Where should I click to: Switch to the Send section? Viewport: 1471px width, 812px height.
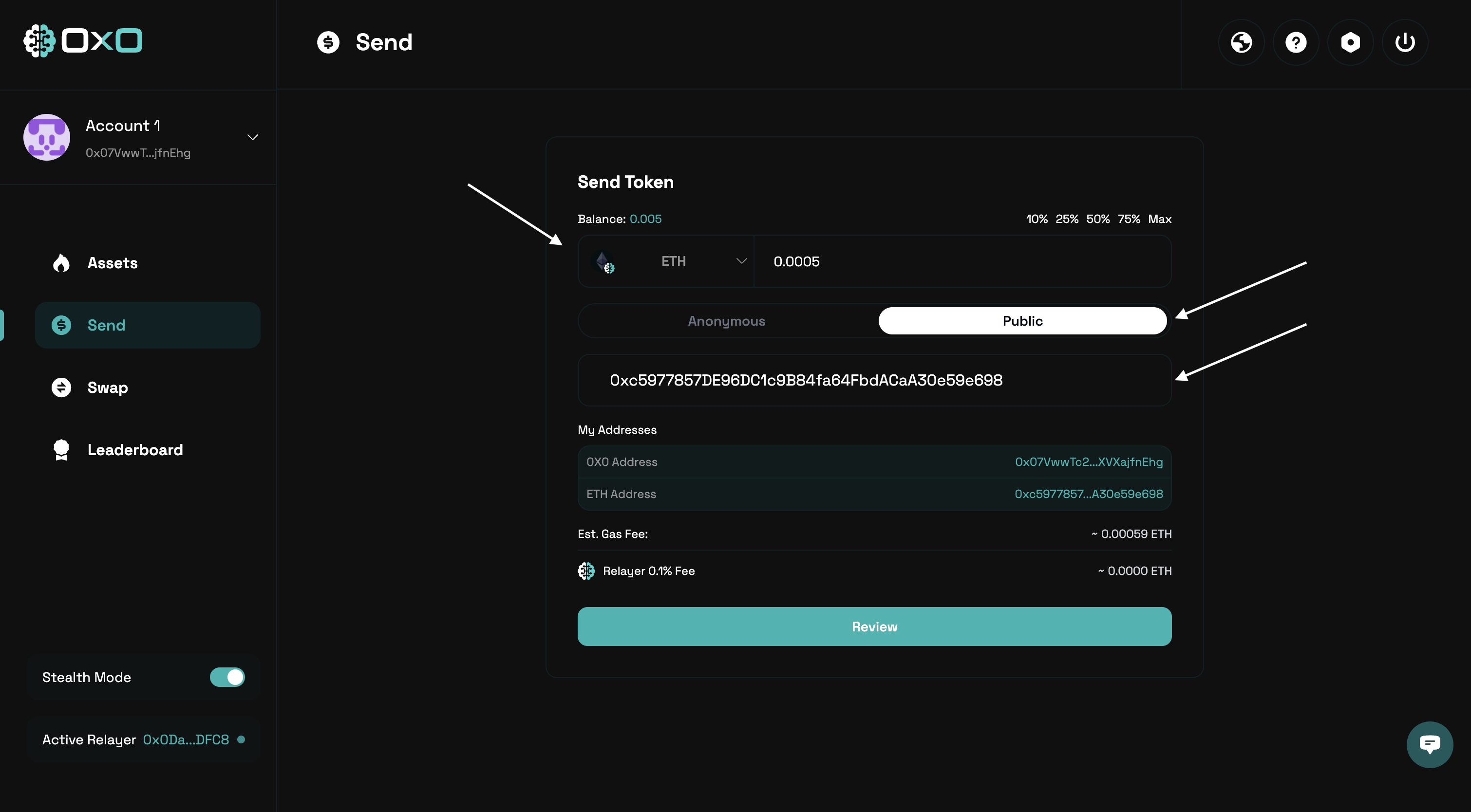pyautogui.click(x=106, y=325)
